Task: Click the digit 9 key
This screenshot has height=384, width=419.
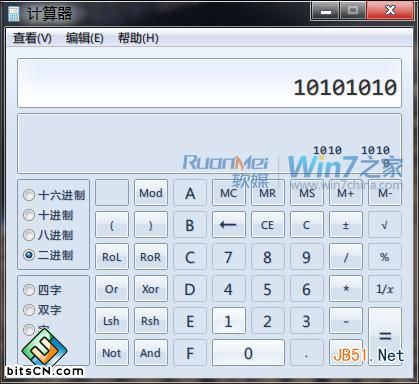Action: (307, 257)
